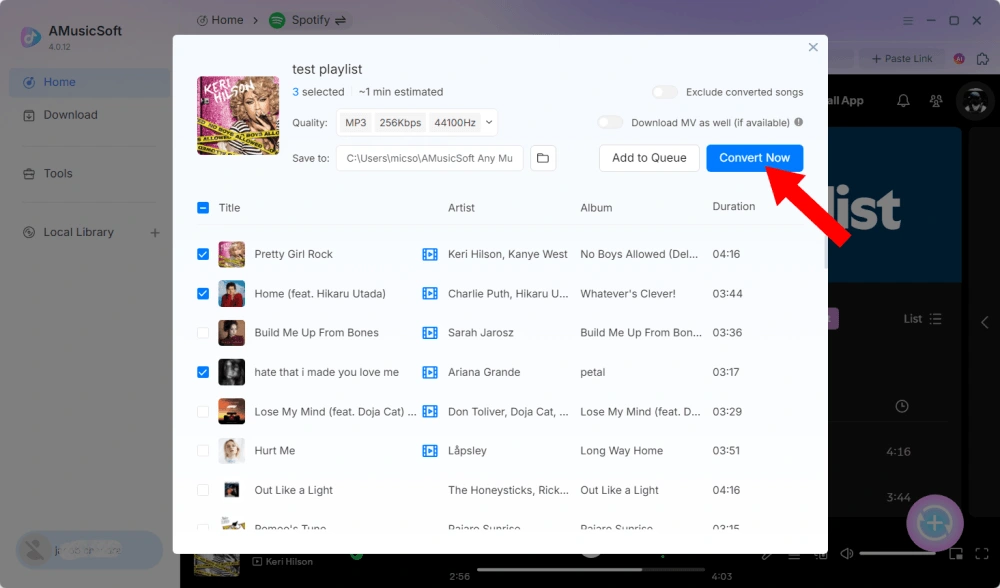Select the 256Kbps bitrate chip
This screenshot has height=588, width=1000.
[x=400, y=122]
